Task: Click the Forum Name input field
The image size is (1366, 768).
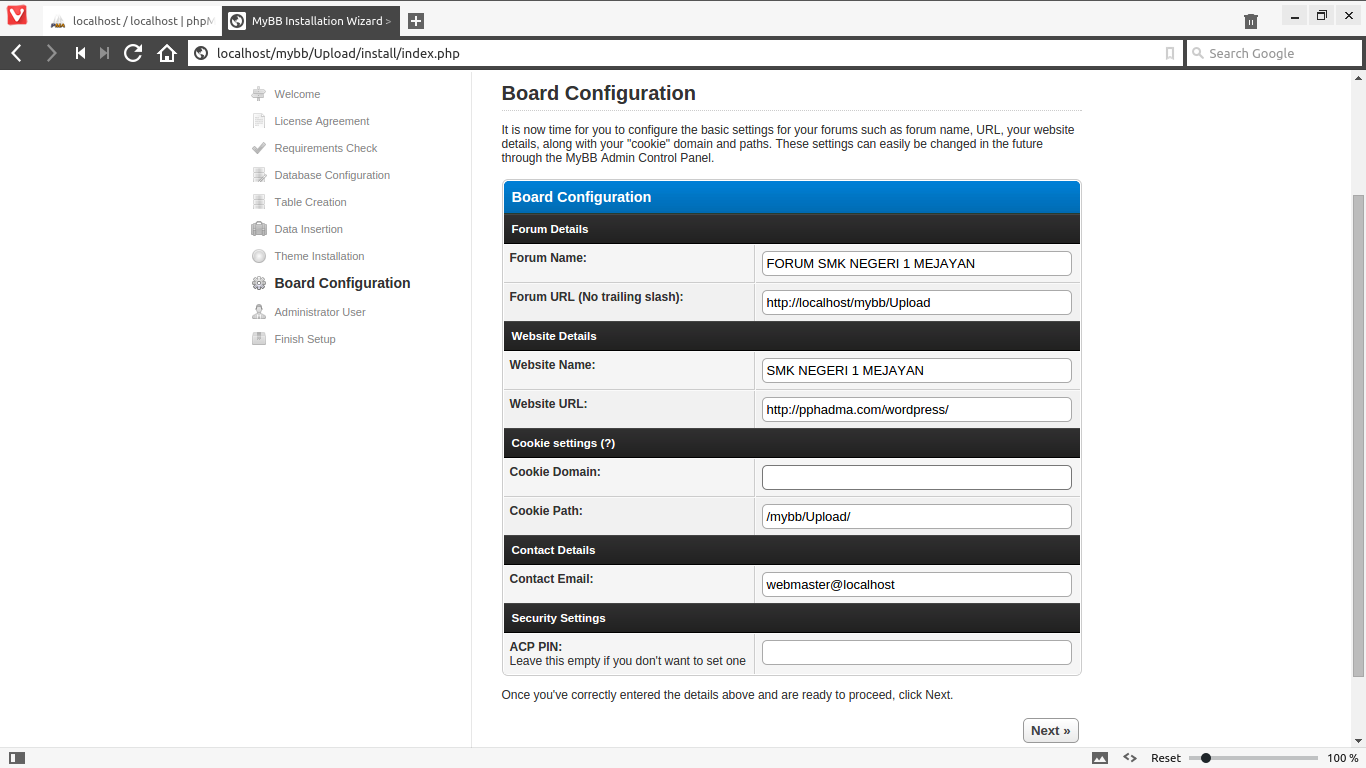Action: 916,263
